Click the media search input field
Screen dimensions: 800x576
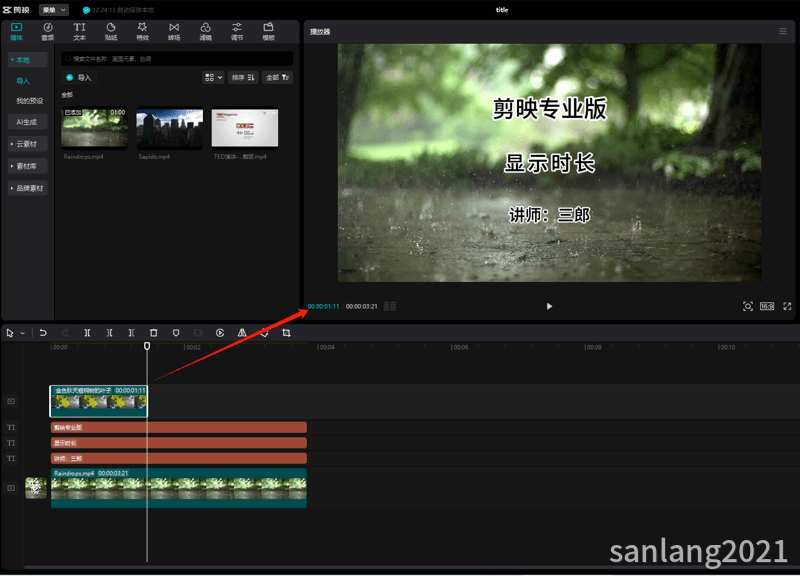pyautogui.click(x=177, y=59)
